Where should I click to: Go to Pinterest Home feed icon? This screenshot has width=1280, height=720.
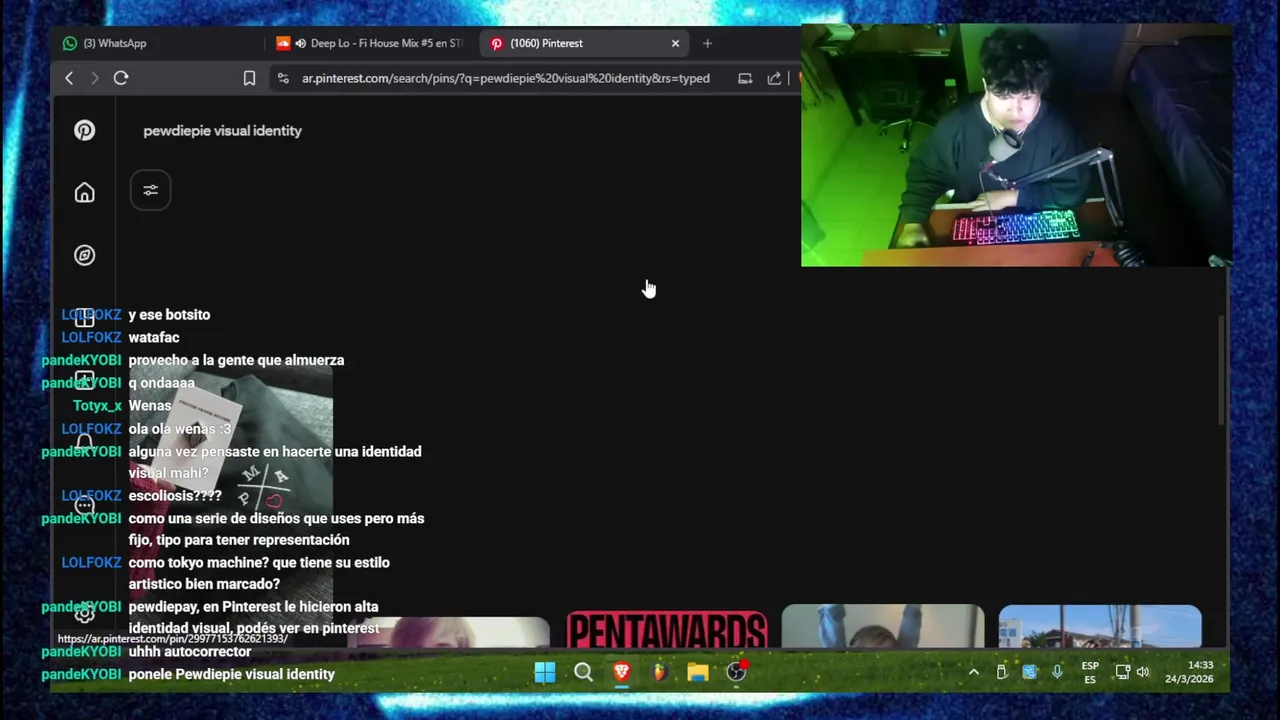pyautogui.click(x=84, y=192)
